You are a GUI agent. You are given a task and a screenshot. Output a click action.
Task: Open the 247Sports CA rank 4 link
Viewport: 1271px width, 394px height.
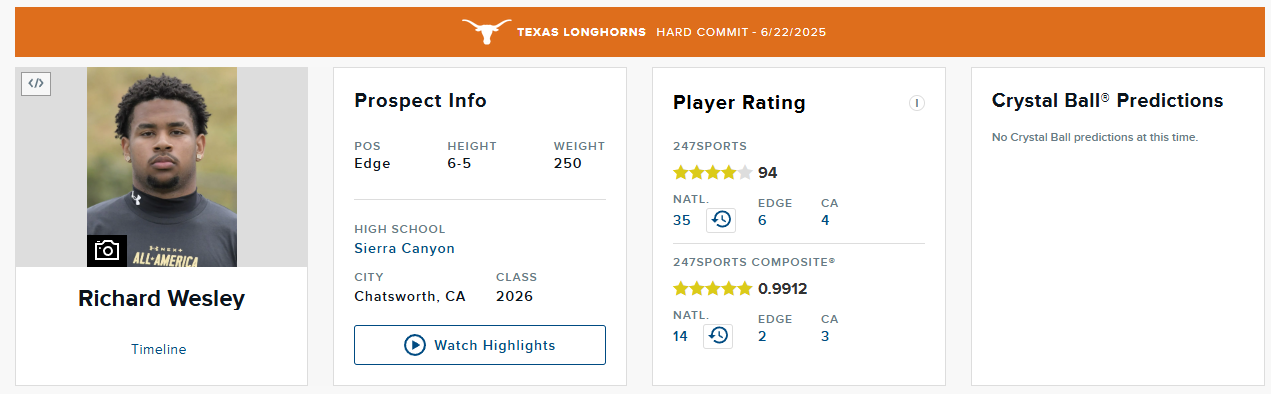tap(825, 220)
